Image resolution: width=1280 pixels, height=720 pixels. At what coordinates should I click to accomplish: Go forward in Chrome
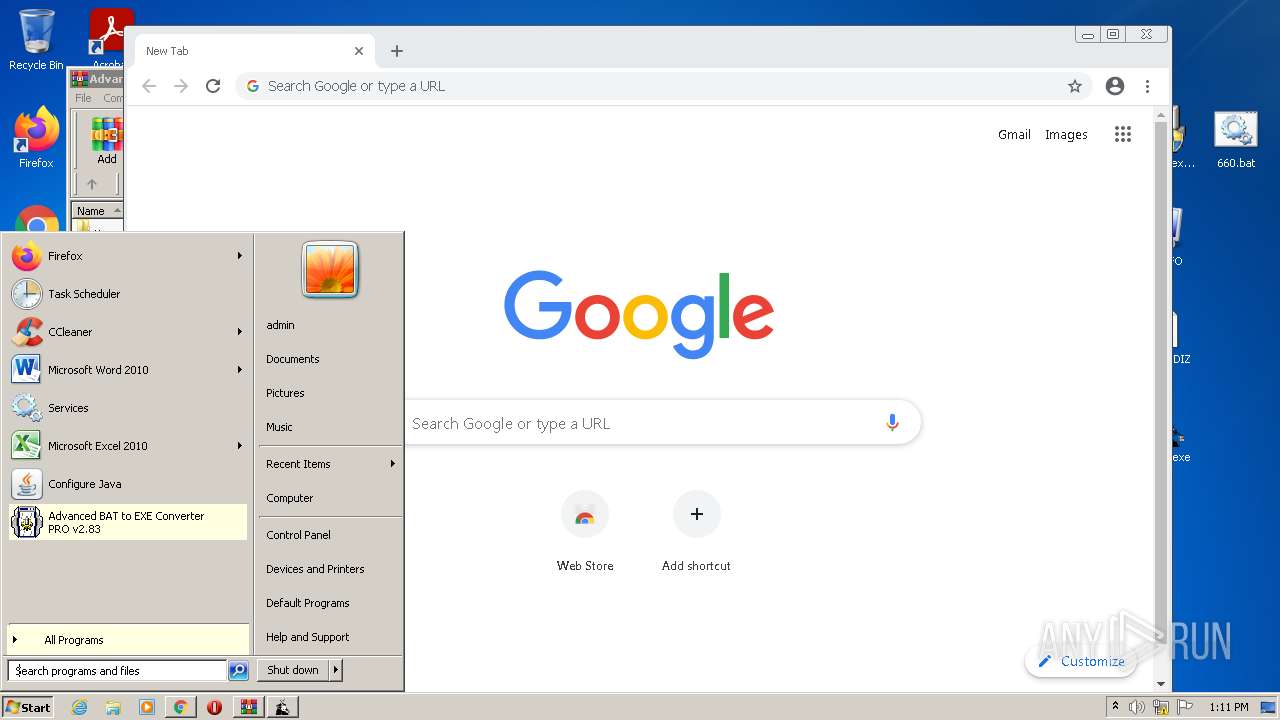(181, 86)
